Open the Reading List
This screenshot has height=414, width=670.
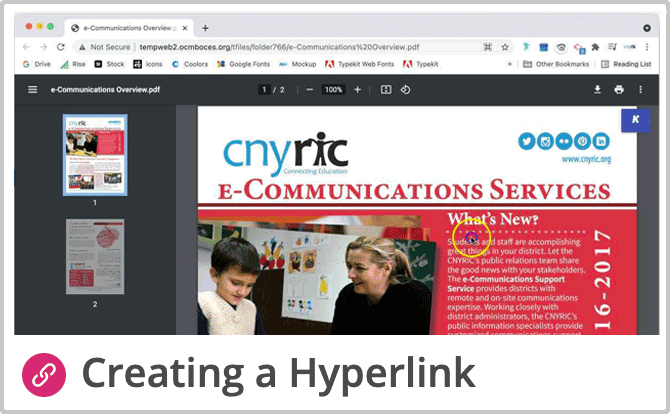point(626,64)
